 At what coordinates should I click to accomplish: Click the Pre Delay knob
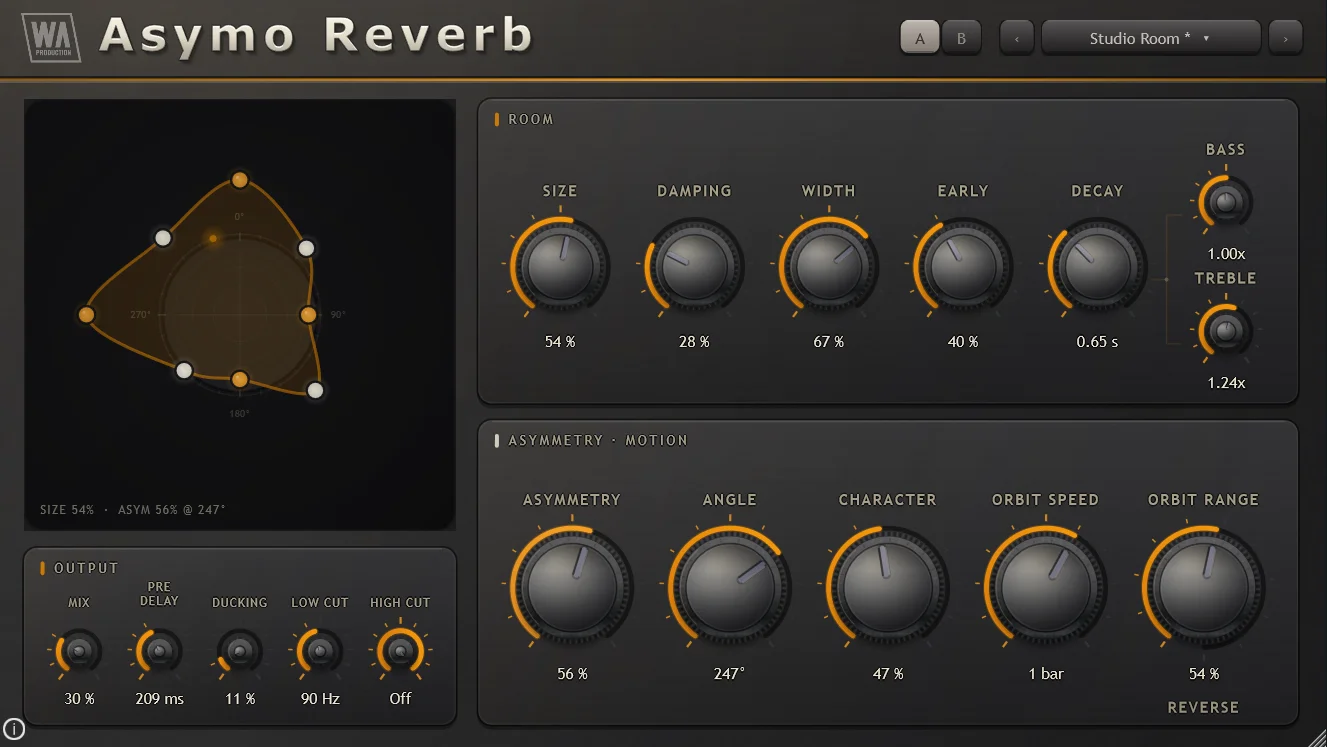tap(159, 653)
